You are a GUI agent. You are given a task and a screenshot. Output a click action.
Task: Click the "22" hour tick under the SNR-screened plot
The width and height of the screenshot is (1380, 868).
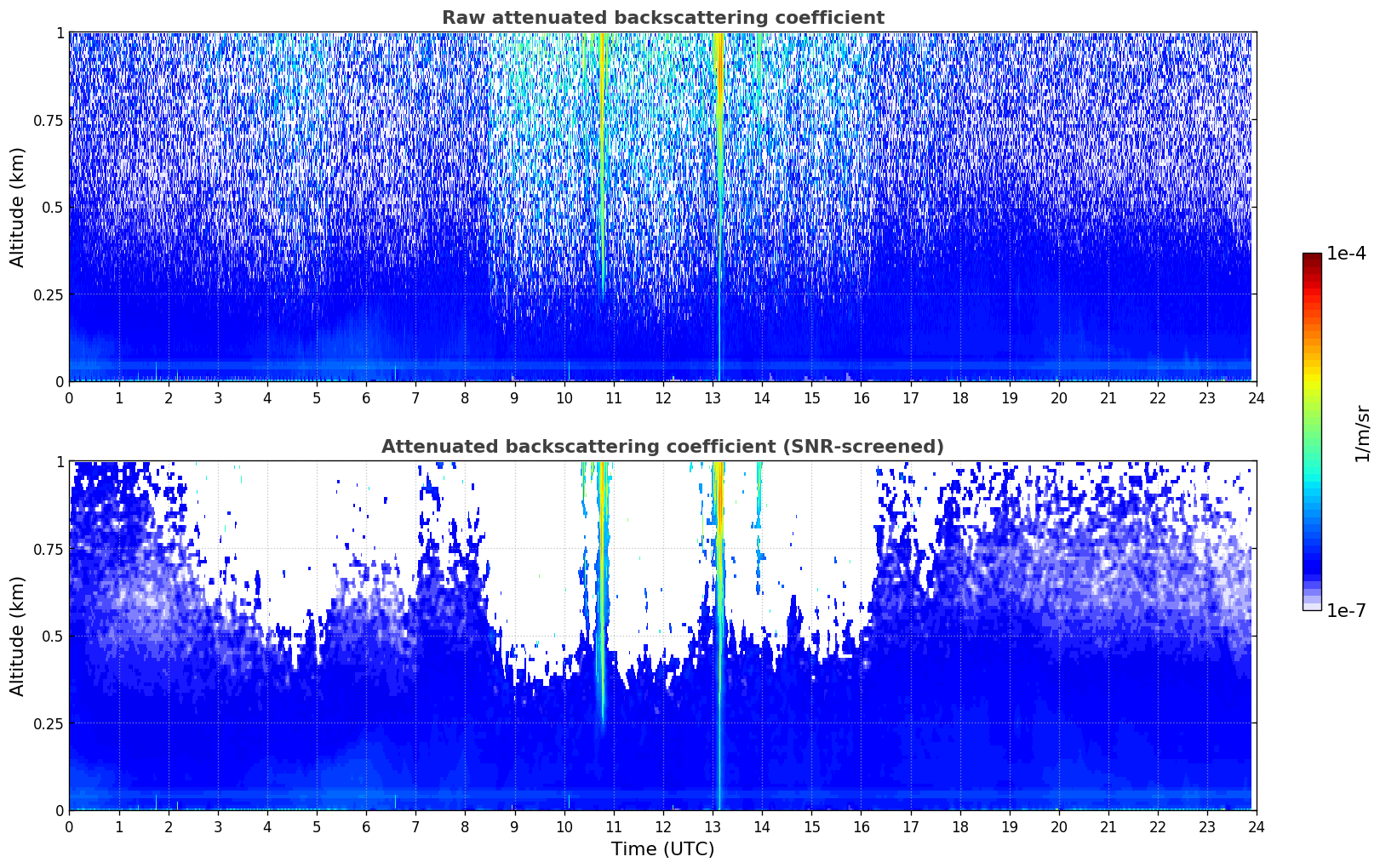point(1157,826)
